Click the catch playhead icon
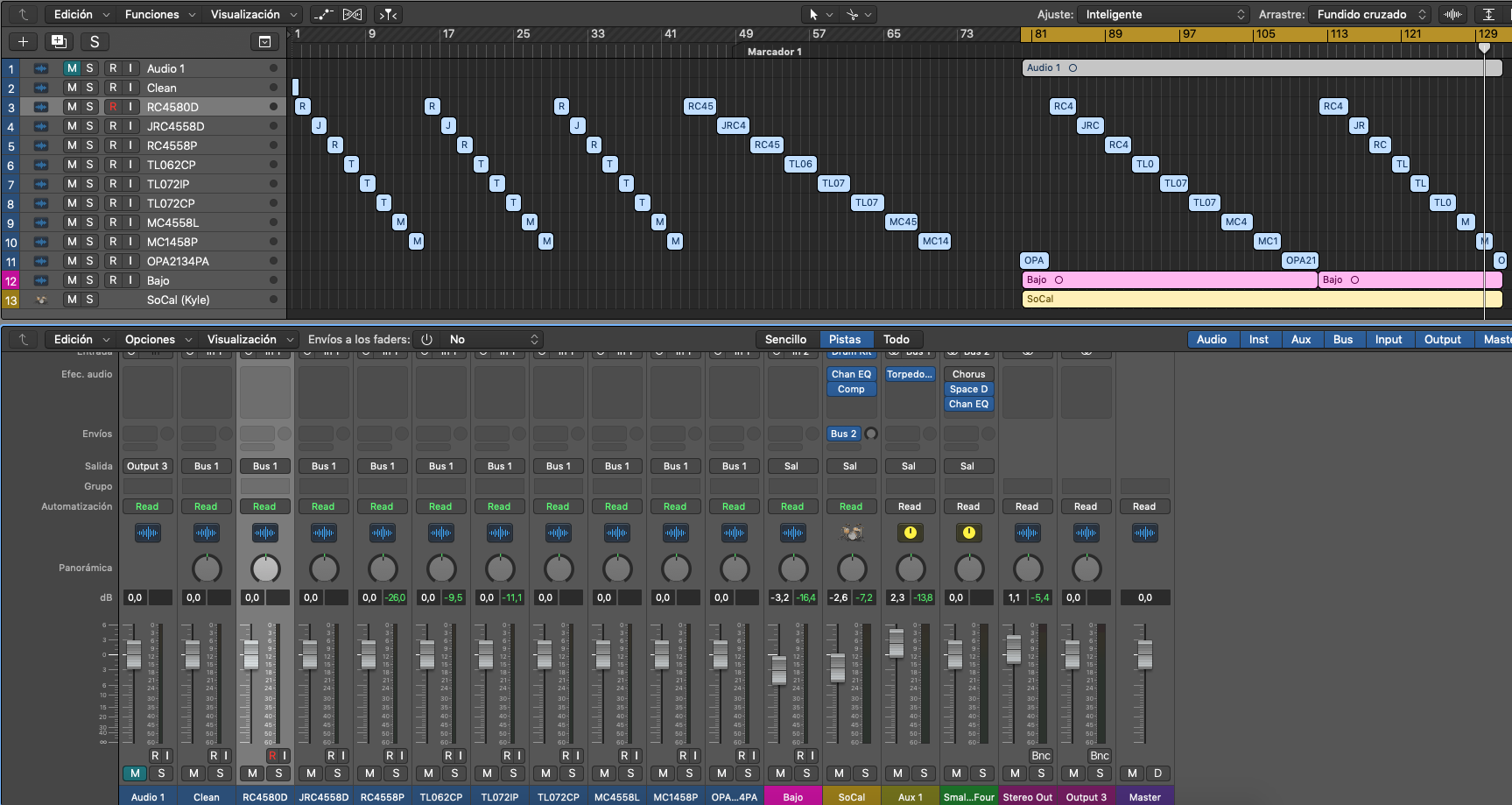This screenshot has height=805, width=1512. (x=388, y=14)
